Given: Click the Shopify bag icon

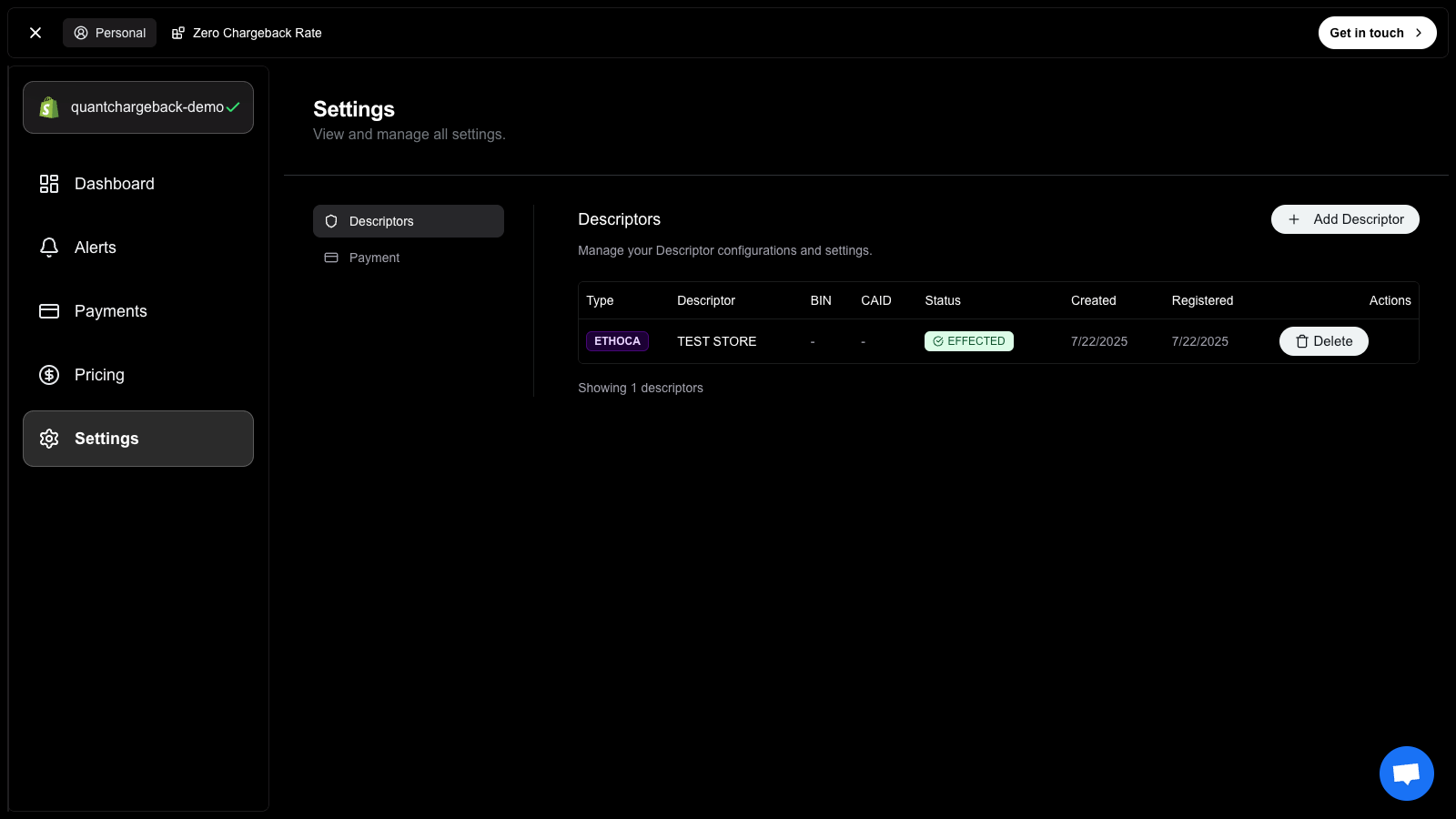Looking at the screenshot, I should 49,107.
